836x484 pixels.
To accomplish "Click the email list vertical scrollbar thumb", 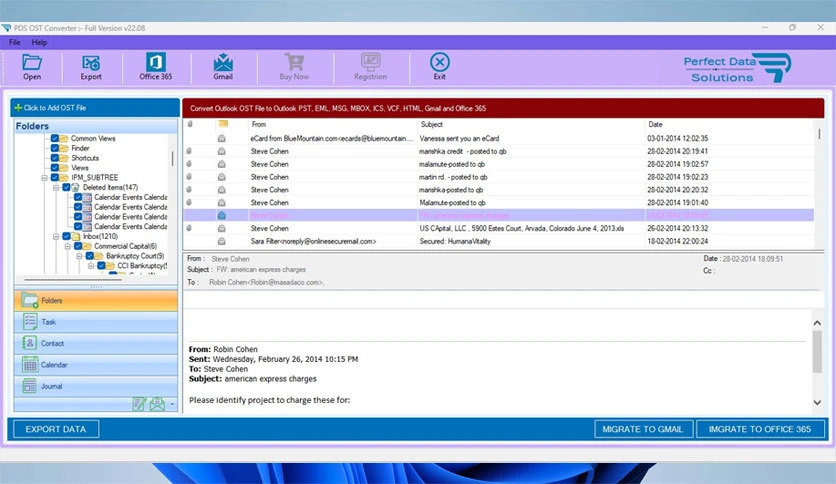I will [819, 132].
